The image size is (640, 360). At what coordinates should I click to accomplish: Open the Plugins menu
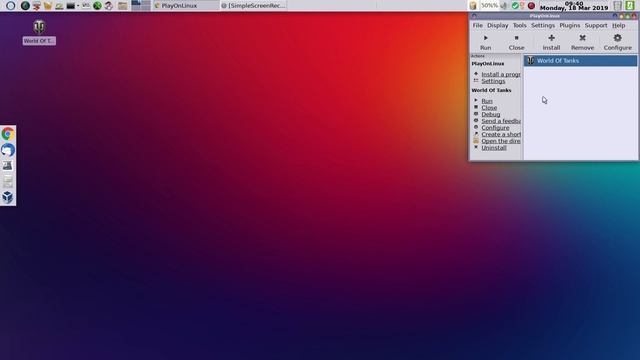tap(569, 25)
